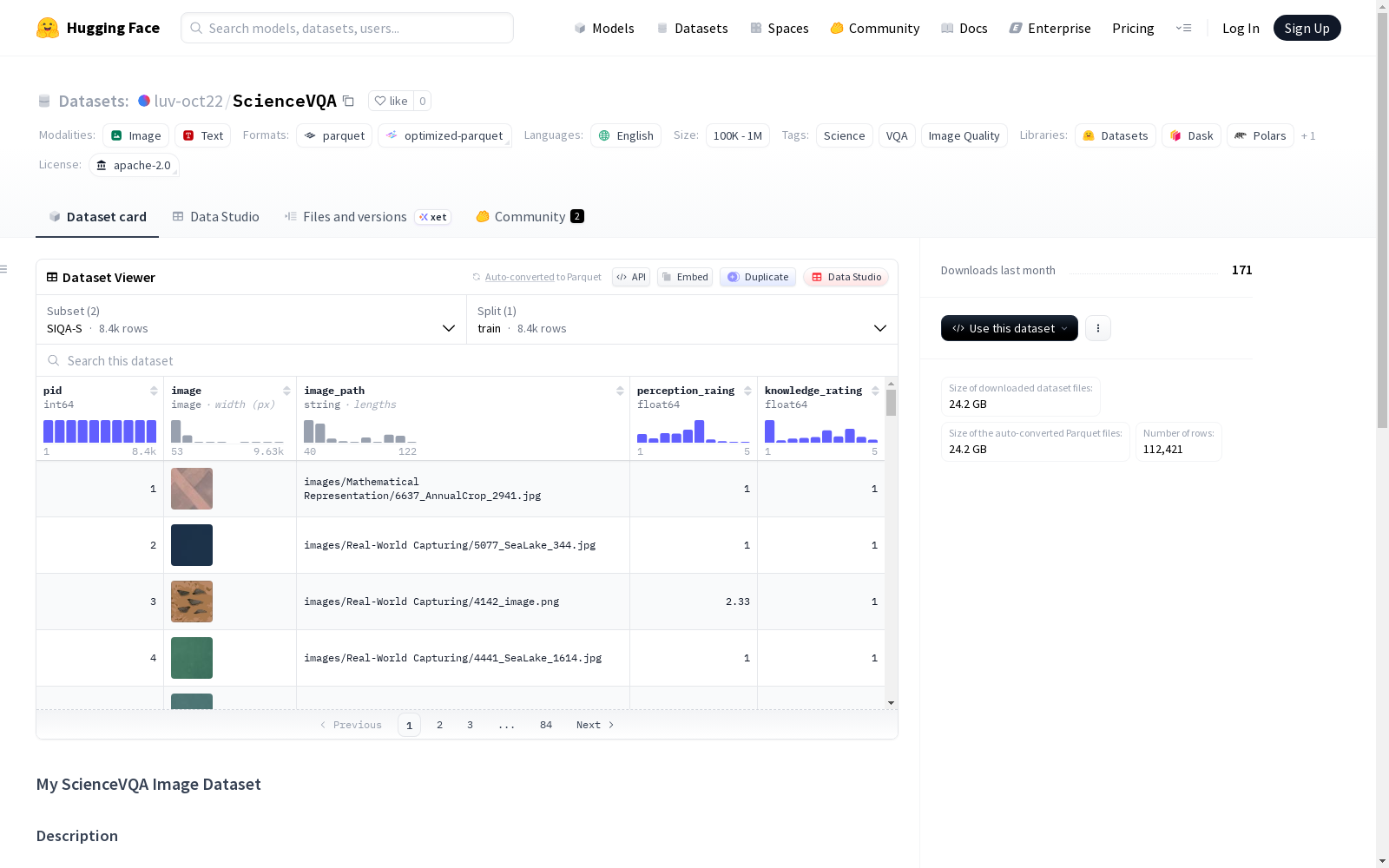This screenshot has width=1389, height=868.
Task: Open Models in the top navigation
Action: point(604,28)
